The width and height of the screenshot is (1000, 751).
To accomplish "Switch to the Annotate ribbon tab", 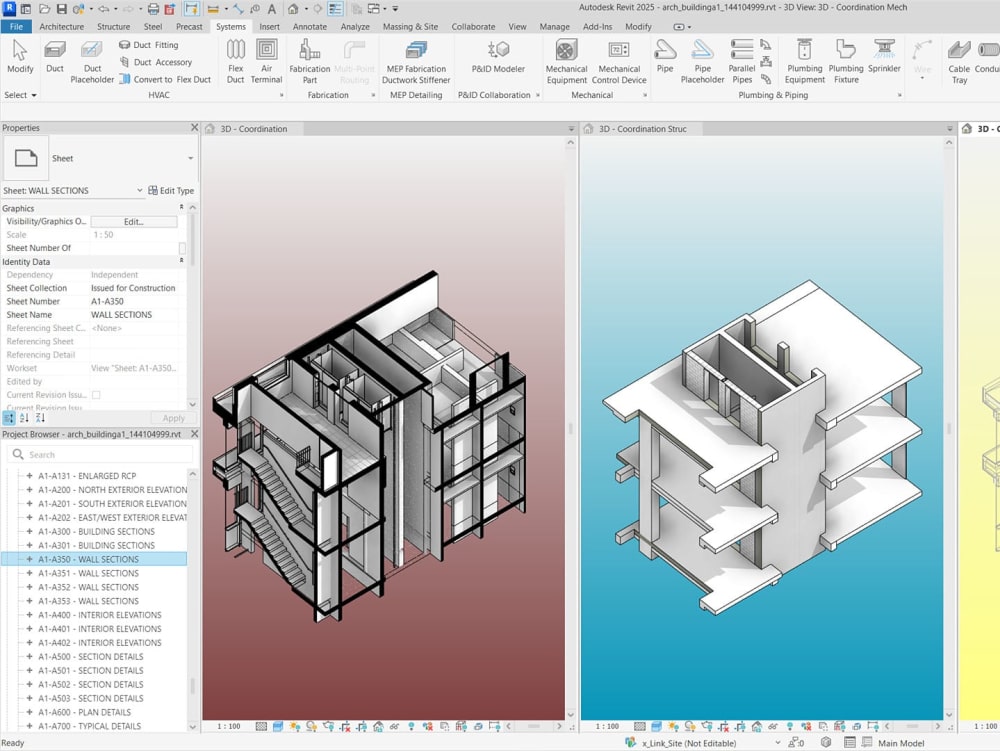I will [309, 27].
